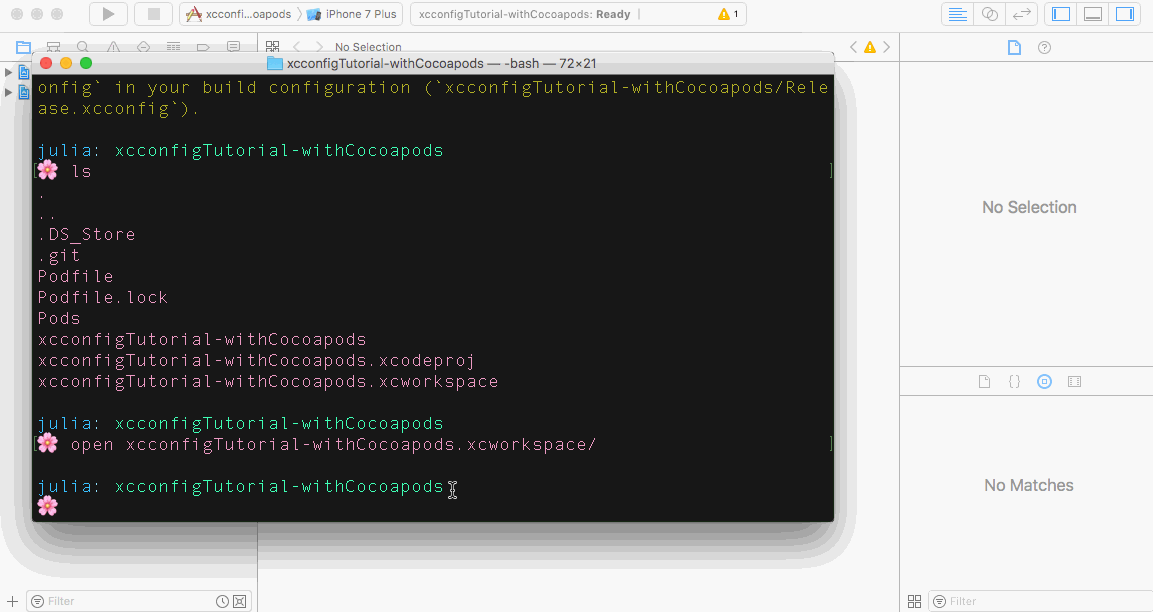This screenshot has width=1153, height=612.
Task: Click the last flower prompt in terminal
Action: click(x=48, y=506)
